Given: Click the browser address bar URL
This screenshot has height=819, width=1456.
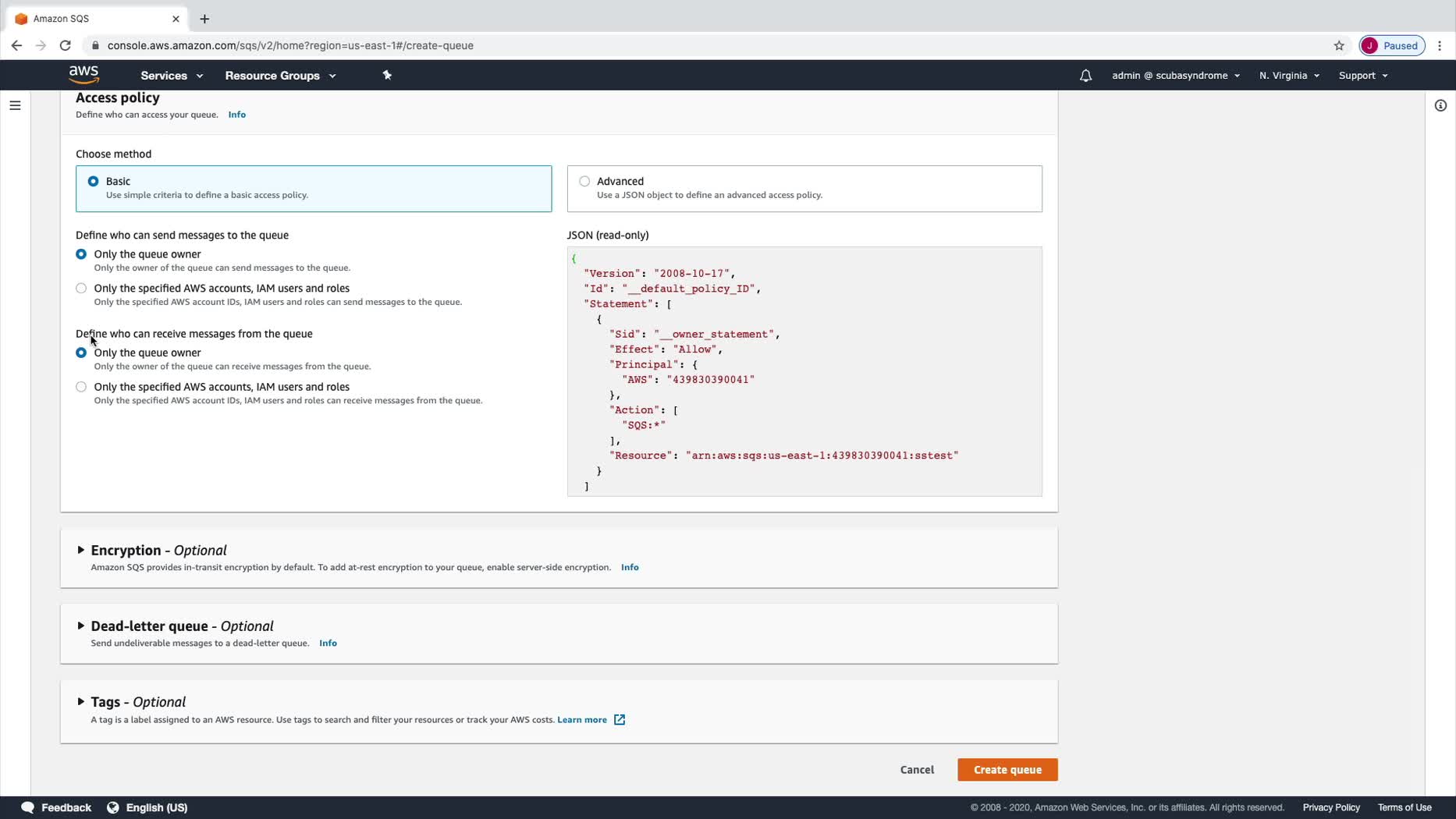Looking at the screenshot, I should click(x=290, y=45).
